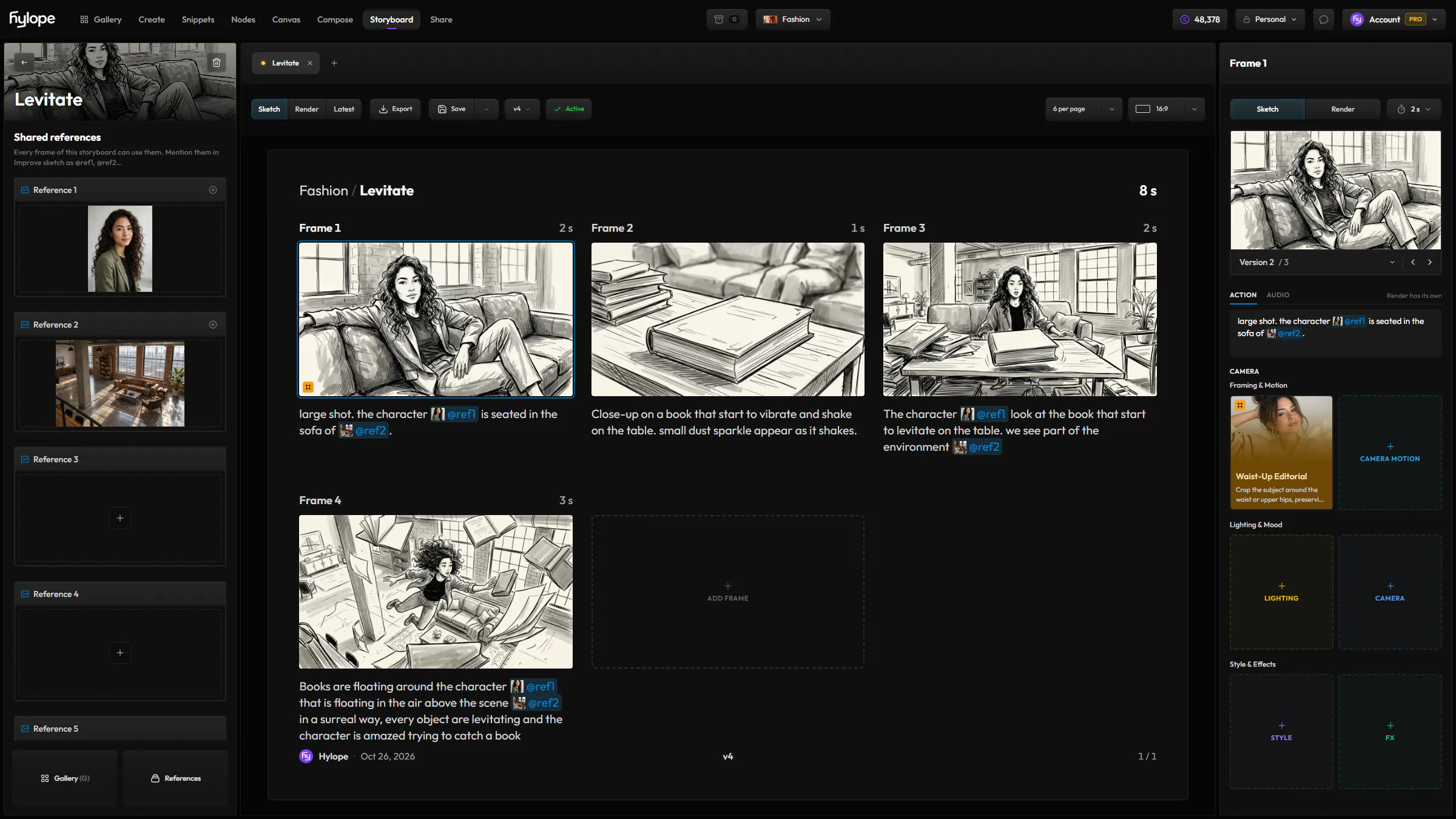Open the Fashion project dropdown

(793, 19)
